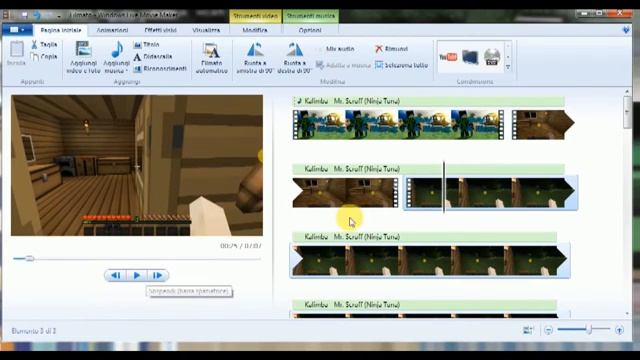
Task: Click storyboard vertical scrollbar thumb
Action: [x=627, y=112]
